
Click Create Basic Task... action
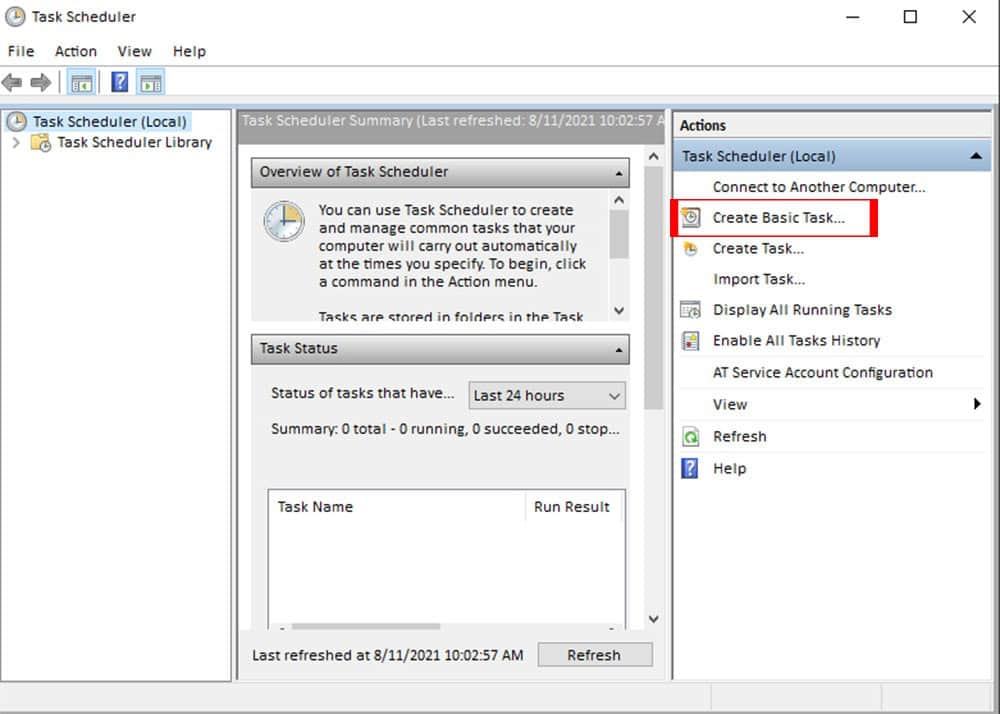(779, 217)
